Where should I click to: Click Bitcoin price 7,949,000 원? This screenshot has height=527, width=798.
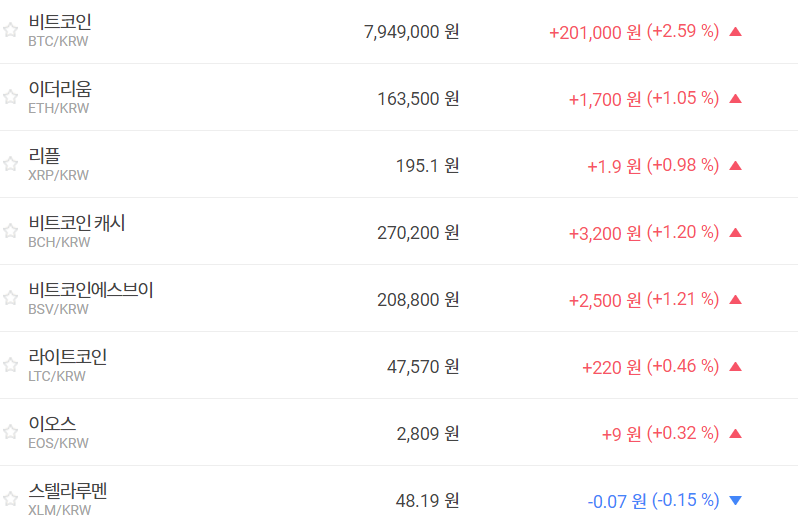pyautogui.click(x=411, y=31)
